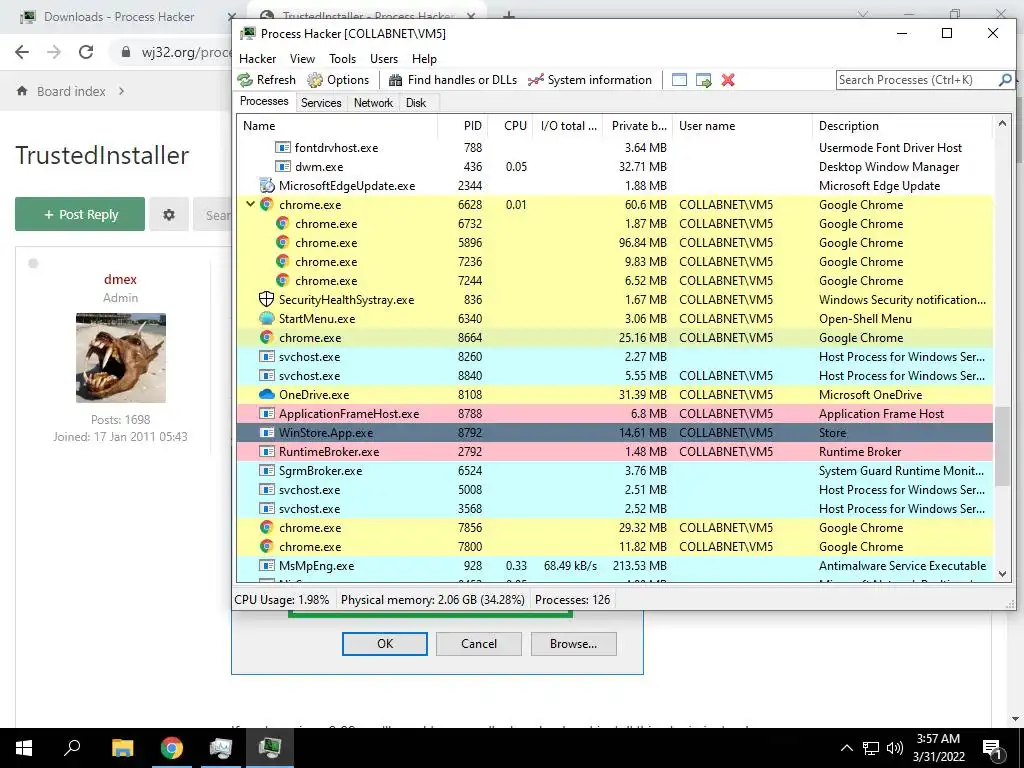1024x768 pixels.
Task: Open the notification center icon
Action: 993,749
